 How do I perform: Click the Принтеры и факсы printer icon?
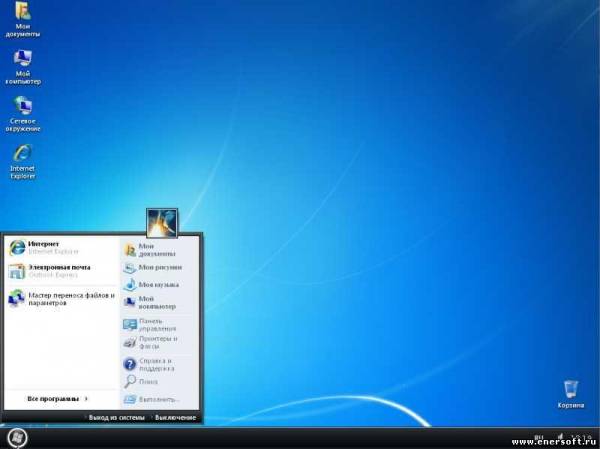(130, 342)
